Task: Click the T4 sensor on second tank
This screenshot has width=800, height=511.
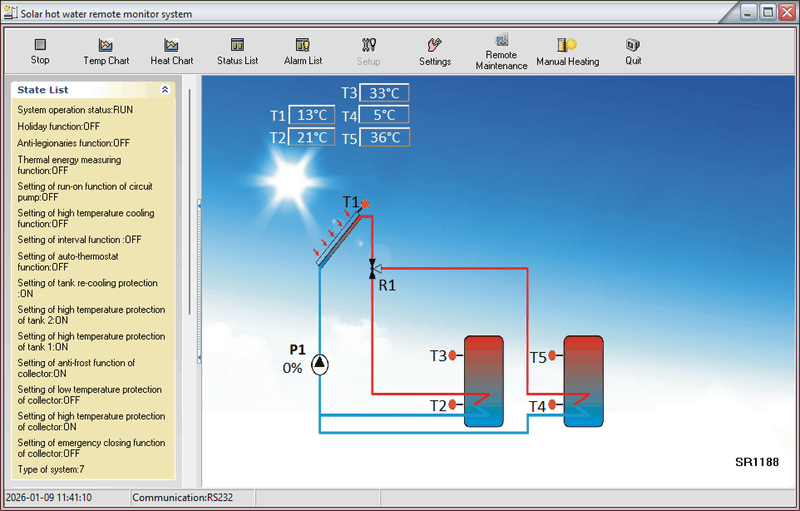Action: coord(552,405)
